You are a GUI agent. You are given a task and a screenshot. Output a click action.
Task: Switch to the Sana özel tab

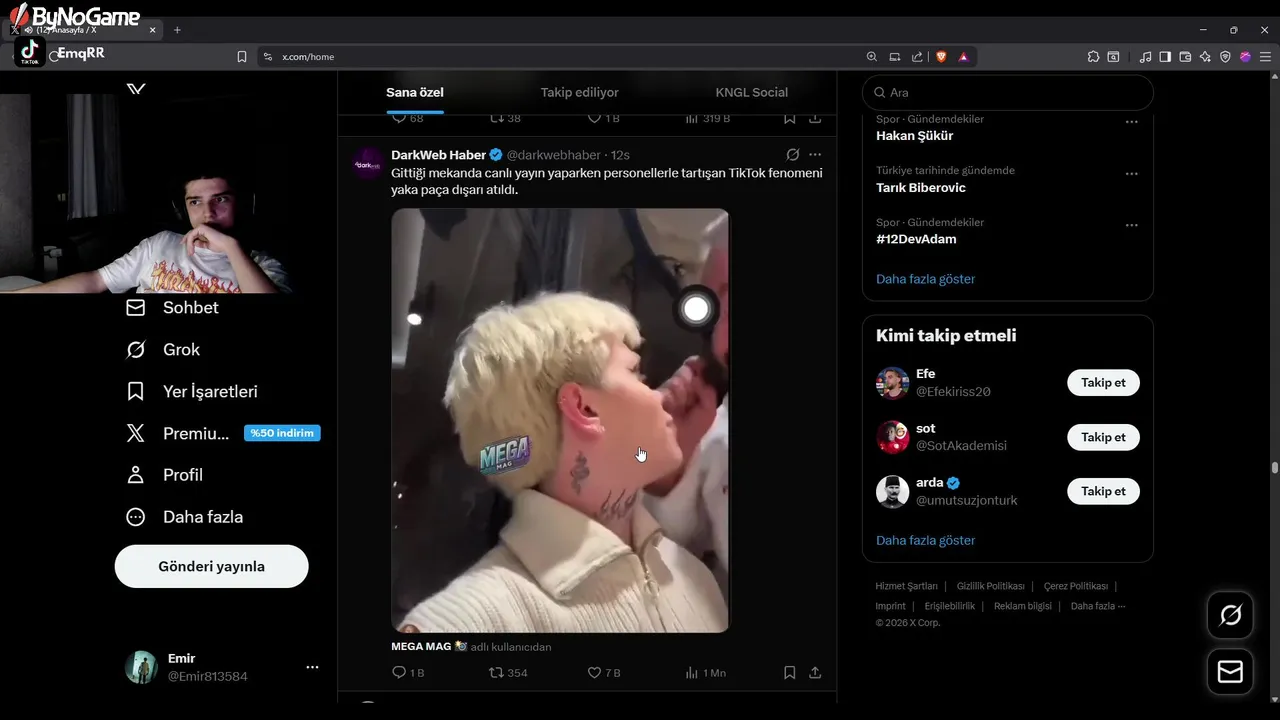pos(415,92)
